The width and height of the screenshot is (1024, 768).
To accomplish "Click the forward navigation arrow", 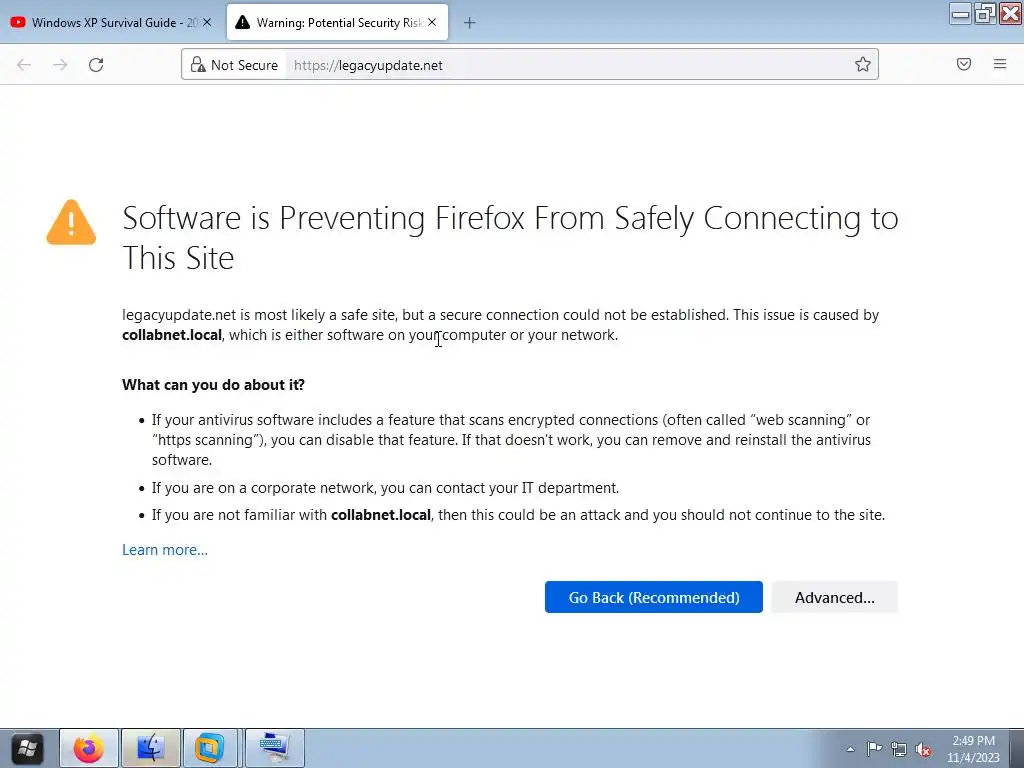I will pyautogui.click(x=60, y=65).
